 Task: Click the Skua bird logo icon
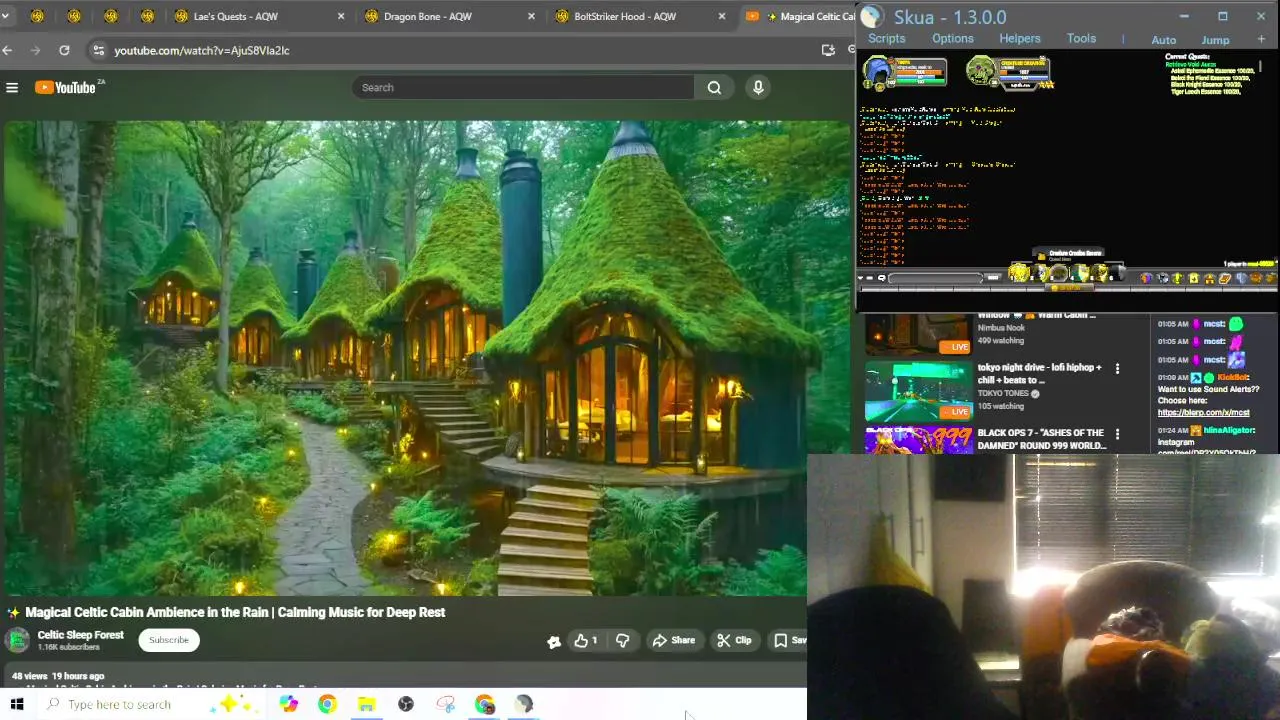(x=872, y=16)
